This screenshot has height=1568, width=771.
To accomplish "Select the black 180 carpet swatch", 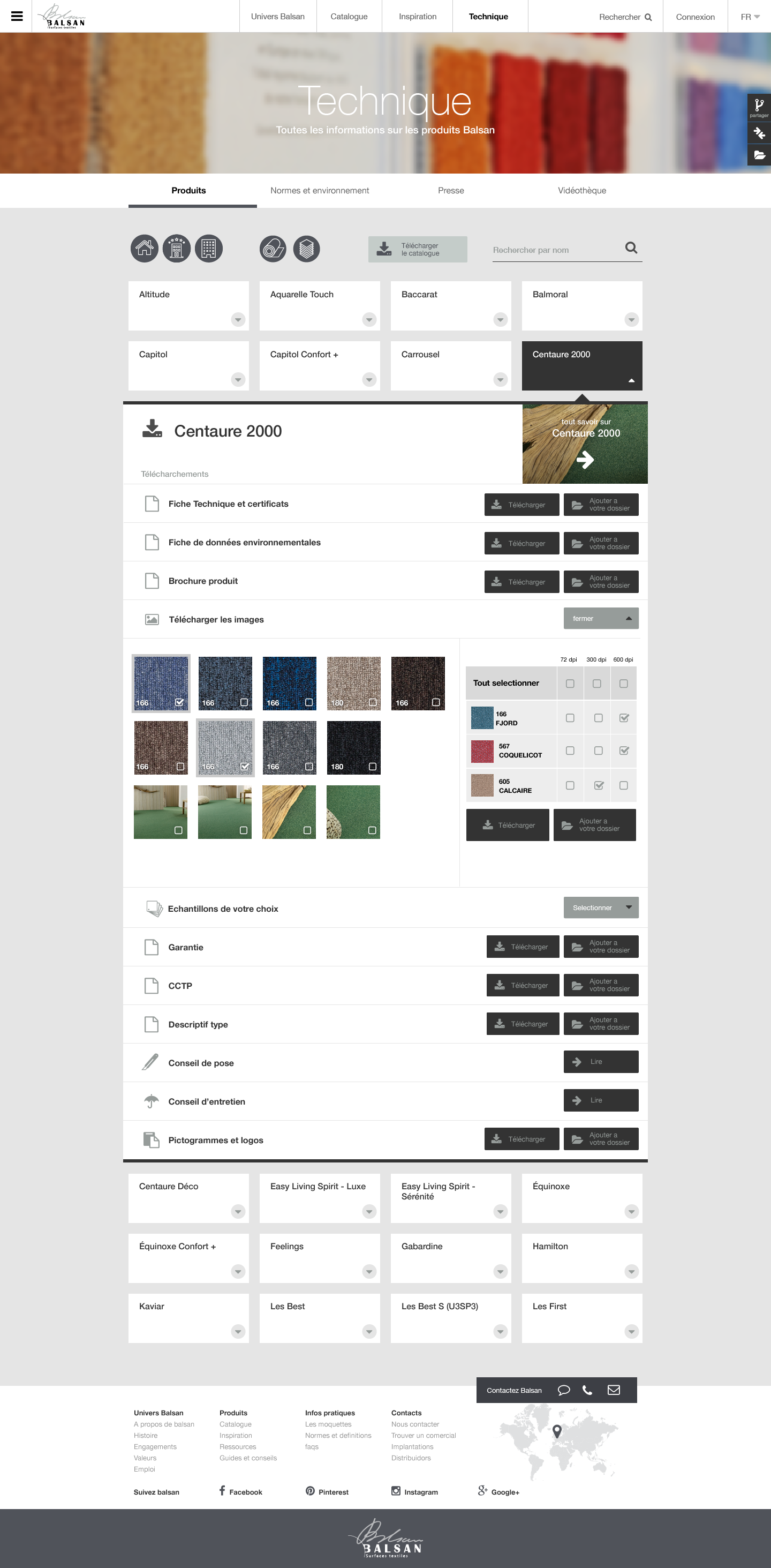I will coord(353,747).
